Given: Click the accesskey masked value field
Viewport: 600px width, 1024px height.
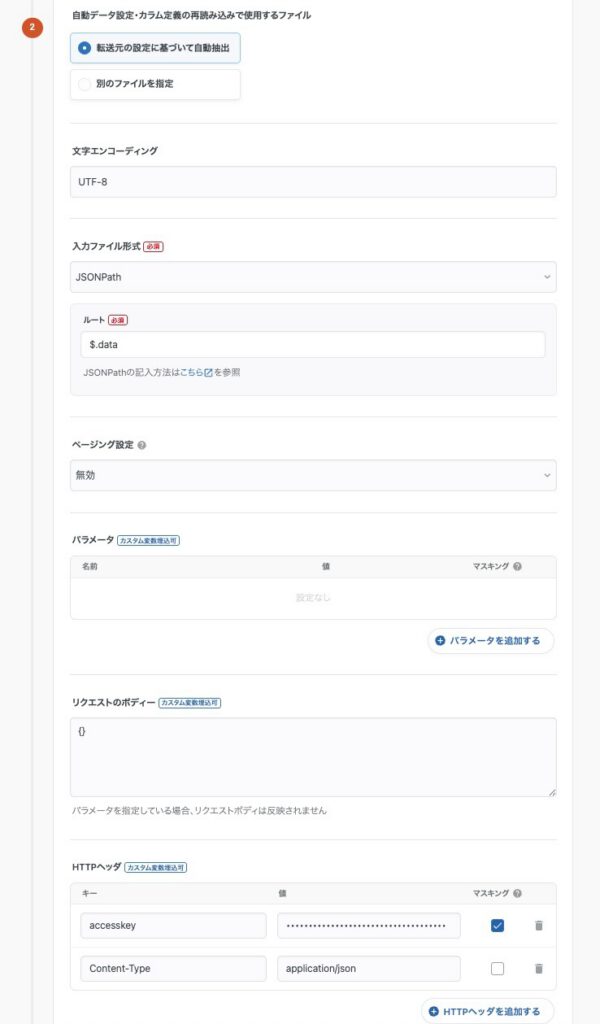Looking at the screenshot, I should [x=369, y=926].
